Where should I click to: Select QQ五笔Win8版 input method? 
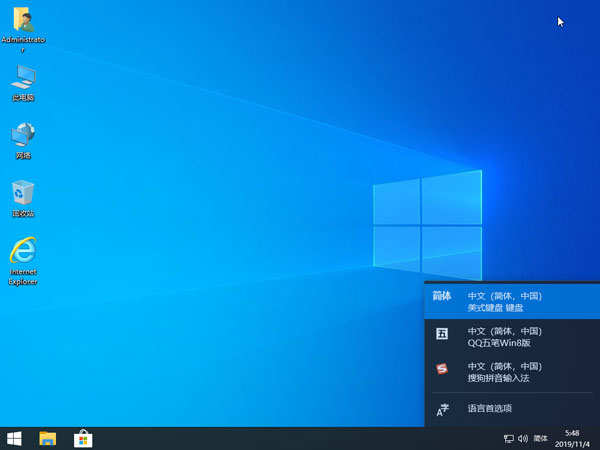click(x=512, y=337)
